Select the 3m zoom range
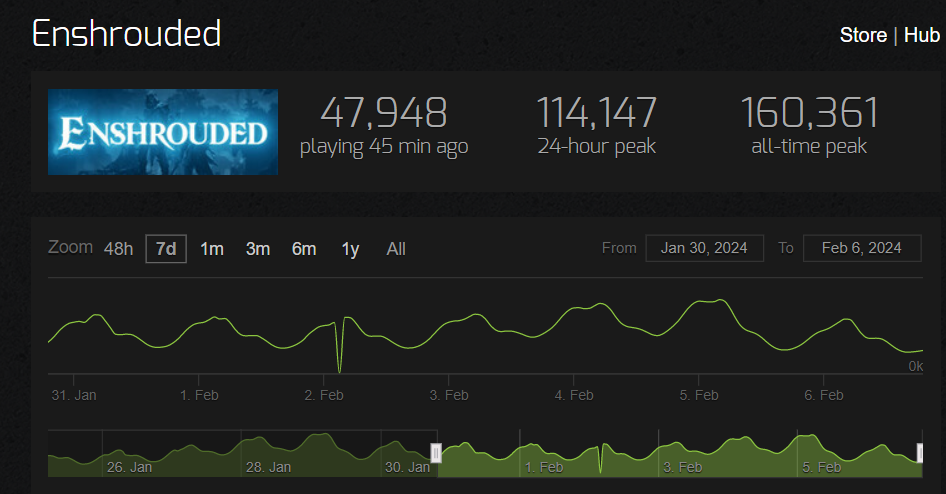 click(x=258, y=249)
